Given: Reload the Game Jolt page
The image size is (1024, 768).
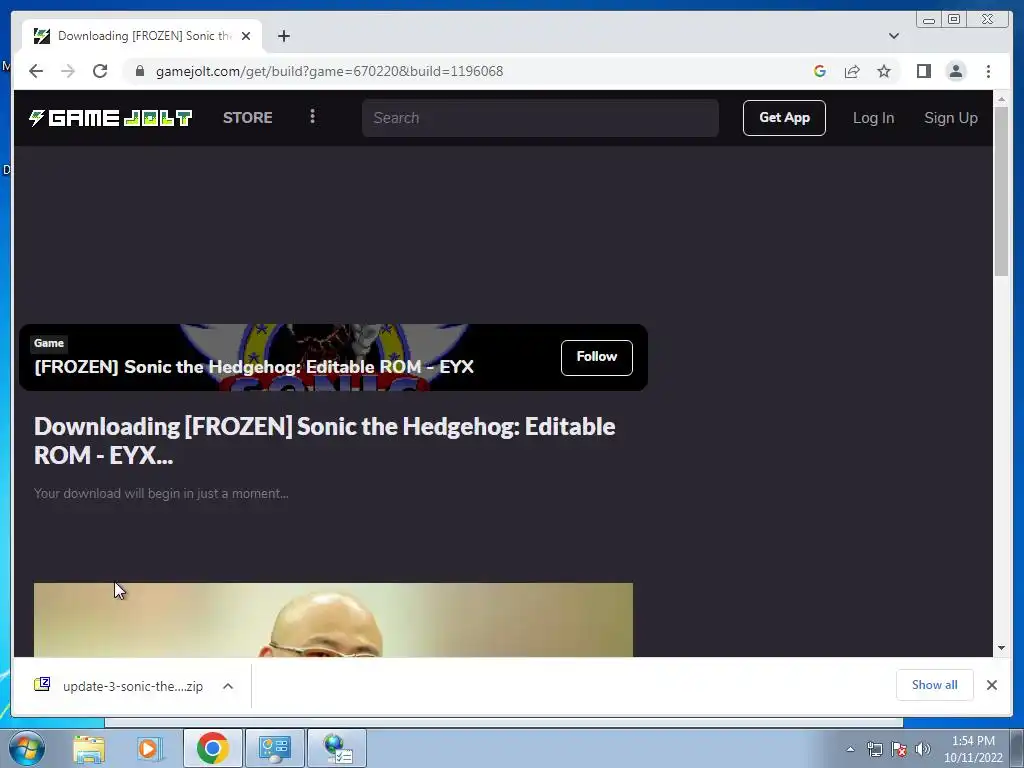Looking at the screenshot, I should (x=100, y=71).
